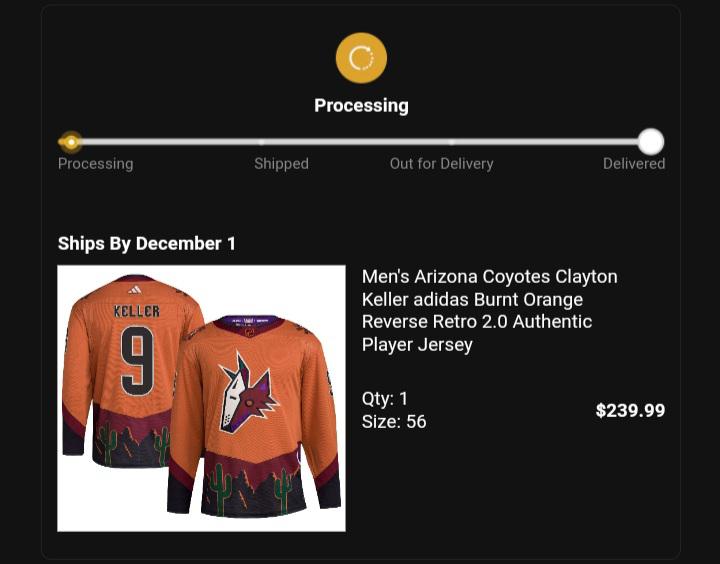Click the Out for Delivery step marker
The image size is (720, 564).
click(452, 142)
